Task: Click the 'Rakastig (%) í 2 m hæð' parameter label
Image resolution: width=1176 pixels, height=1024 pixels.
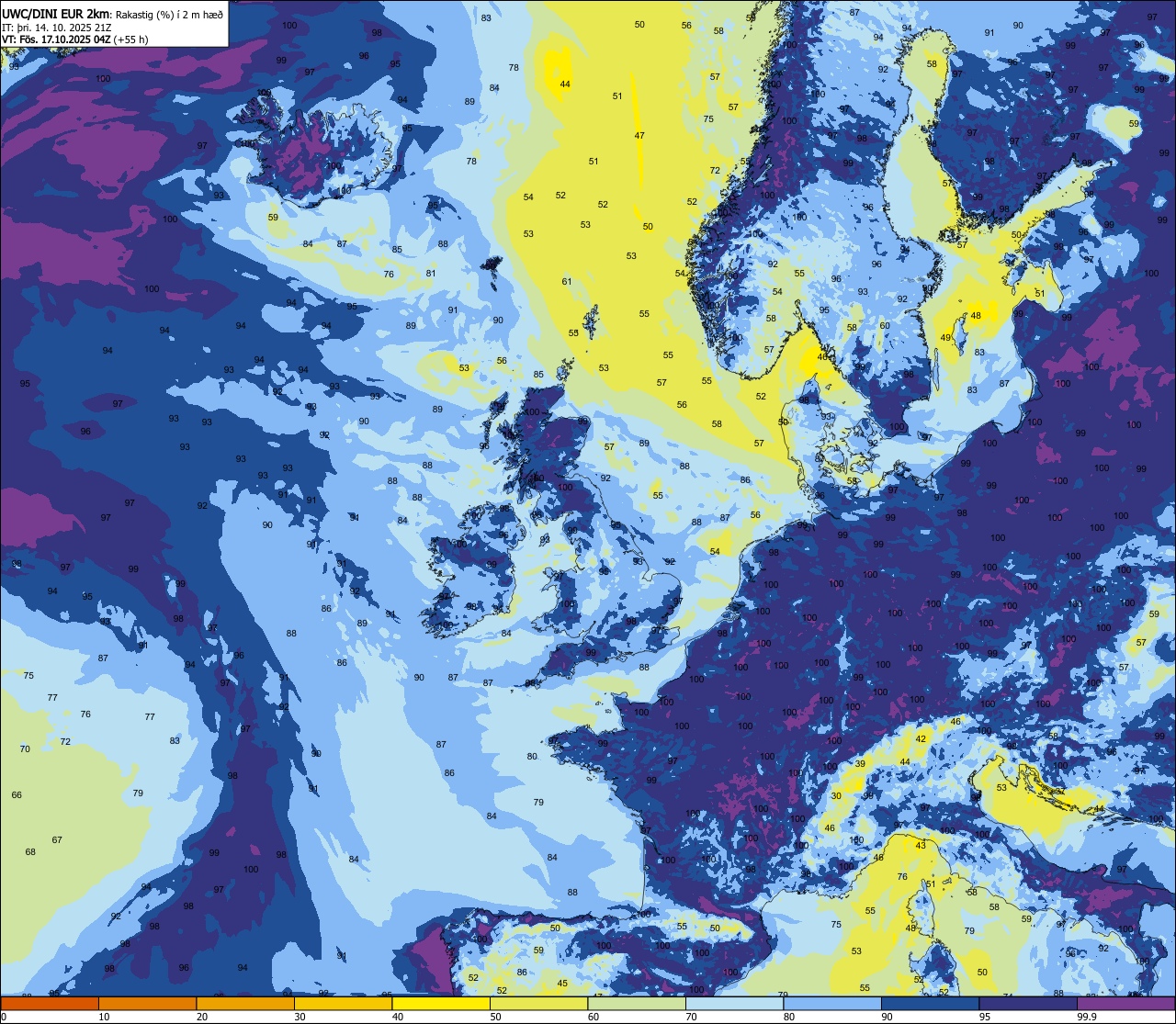Action: [168, 14]
